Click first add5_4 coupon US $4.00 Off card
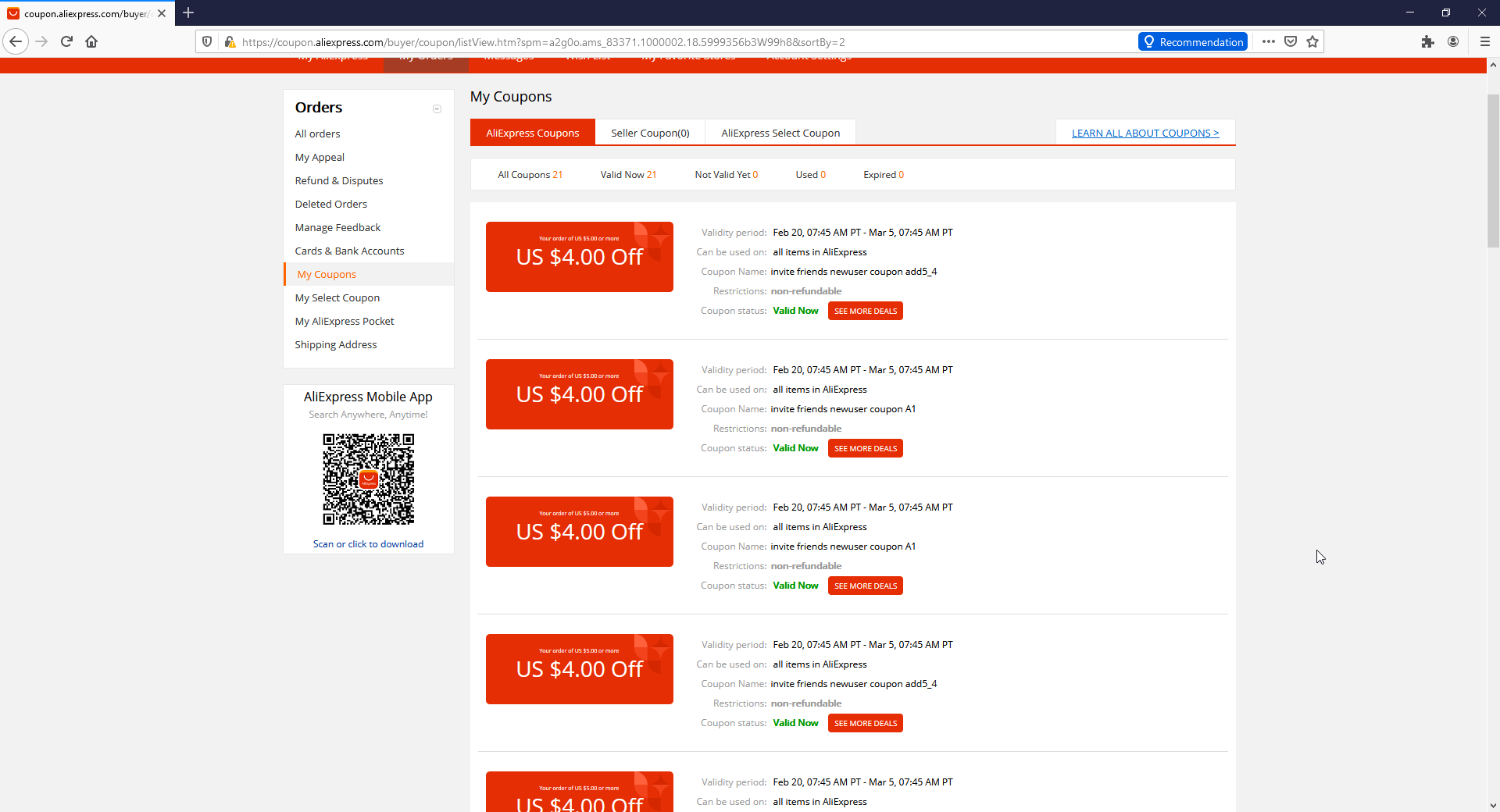 click(x=580, y=257)
